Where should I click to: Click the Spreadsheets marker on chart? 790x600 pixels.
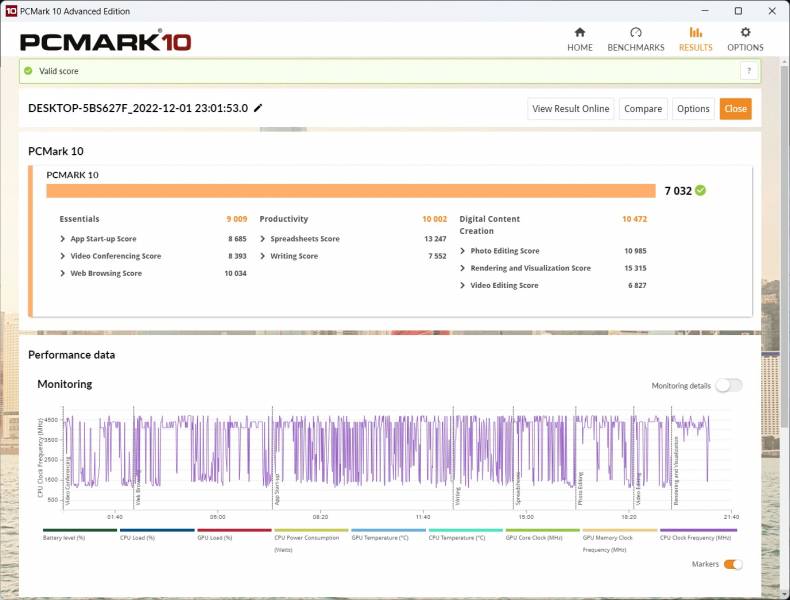[x=517, y=489]
